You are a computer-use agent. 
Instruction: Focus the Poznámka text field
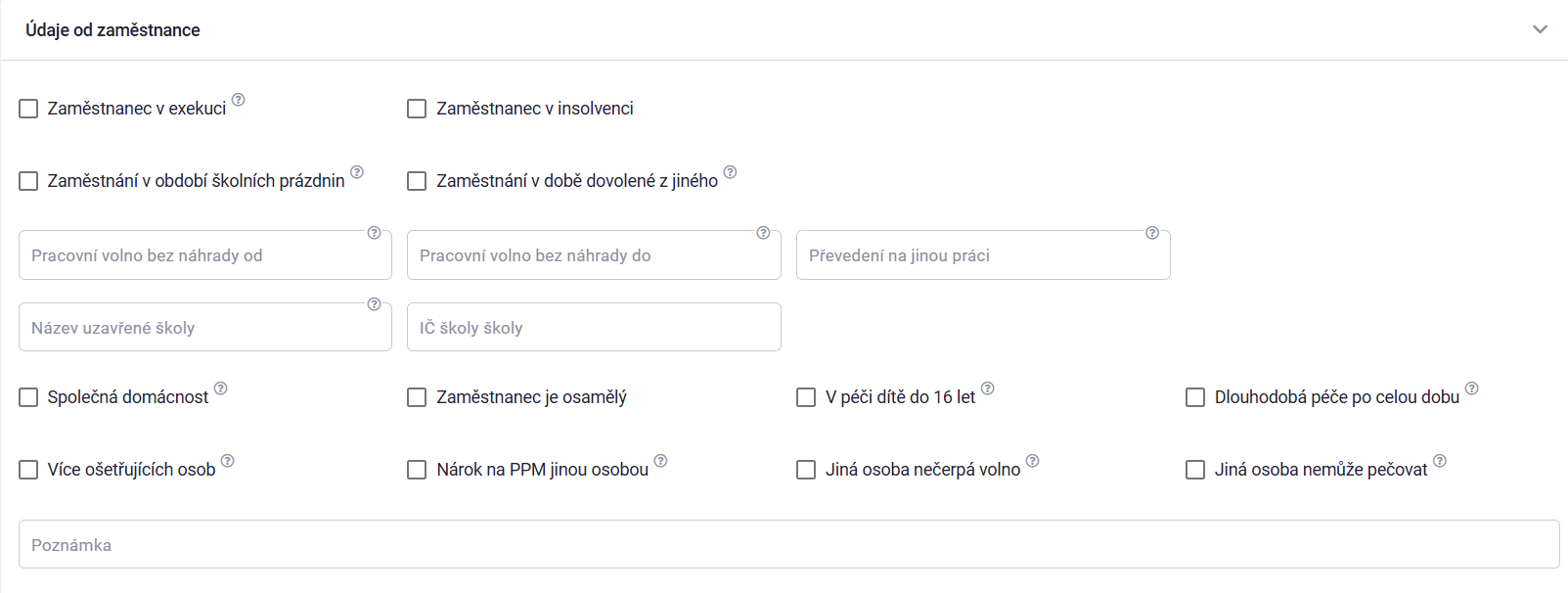coord(789,544)
